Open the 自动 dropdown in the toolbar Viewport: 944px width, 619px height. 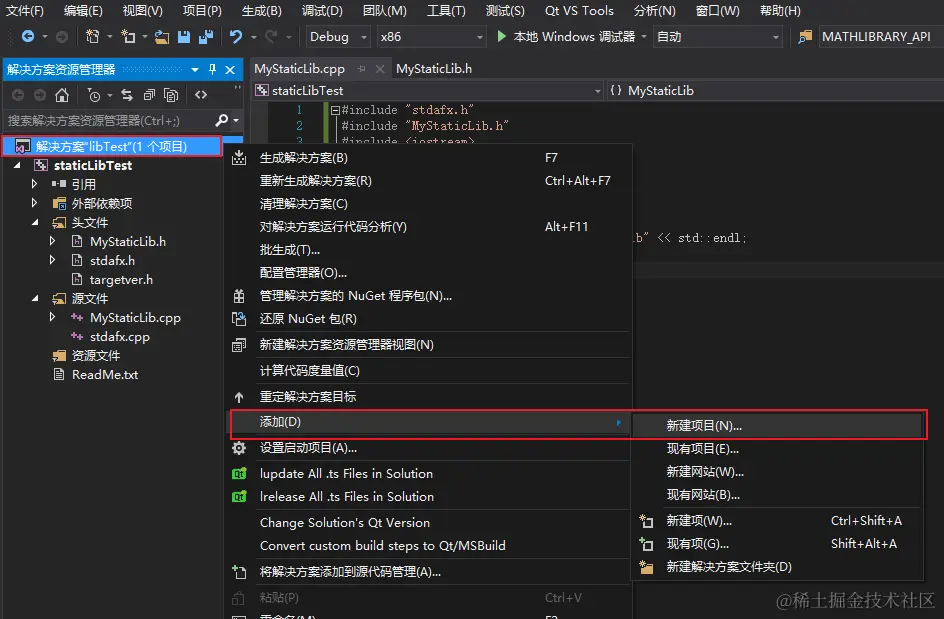(x=718, y=37)
